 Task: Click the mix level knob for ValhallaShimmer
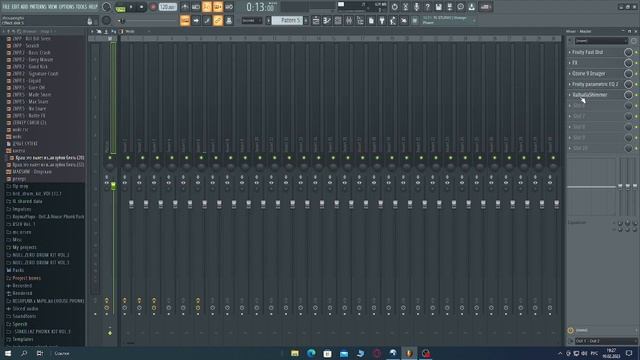628,95
